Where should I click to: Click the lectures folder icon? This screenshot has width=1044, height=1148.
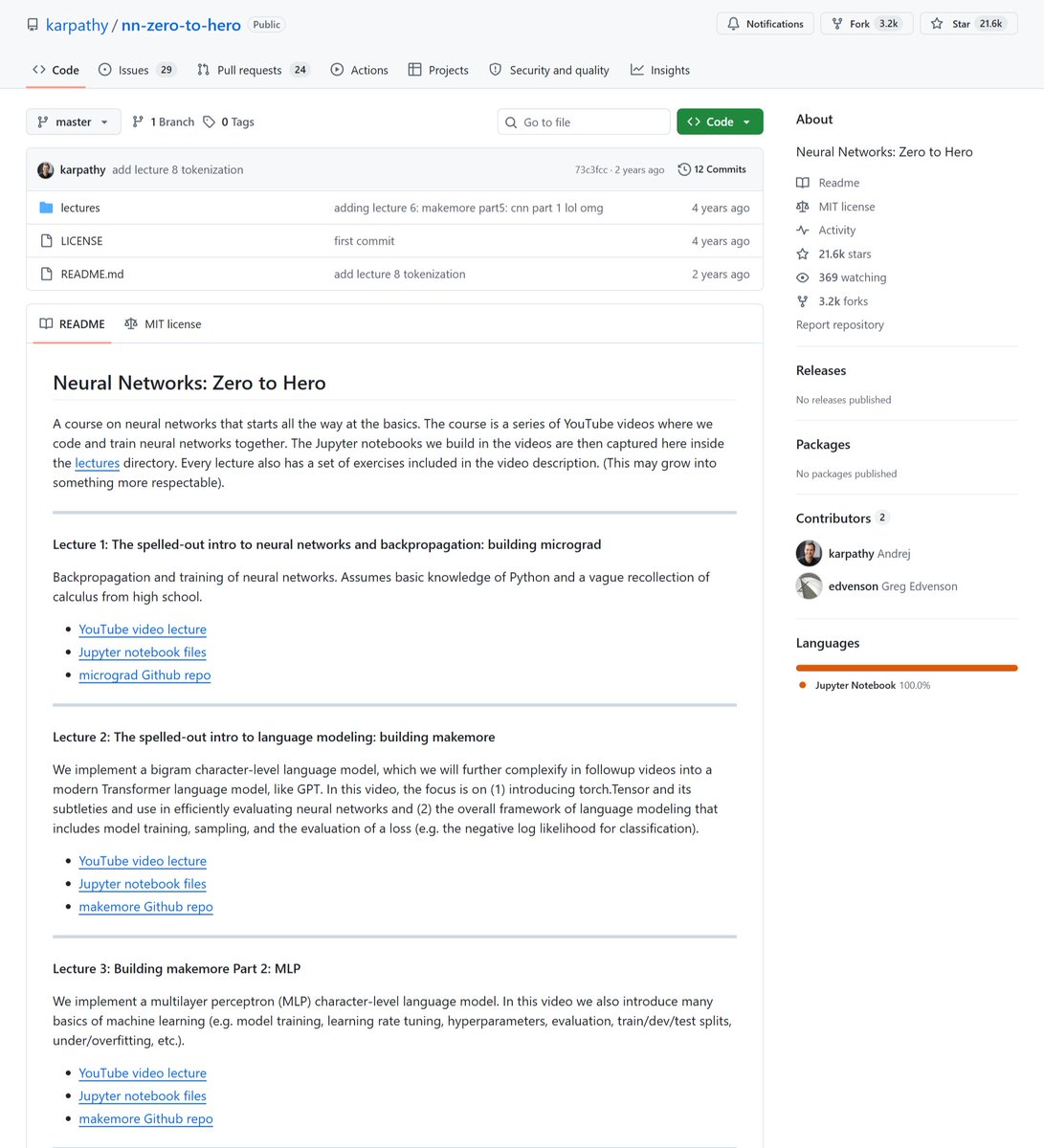pyautogui.click(x=46, y=208)
